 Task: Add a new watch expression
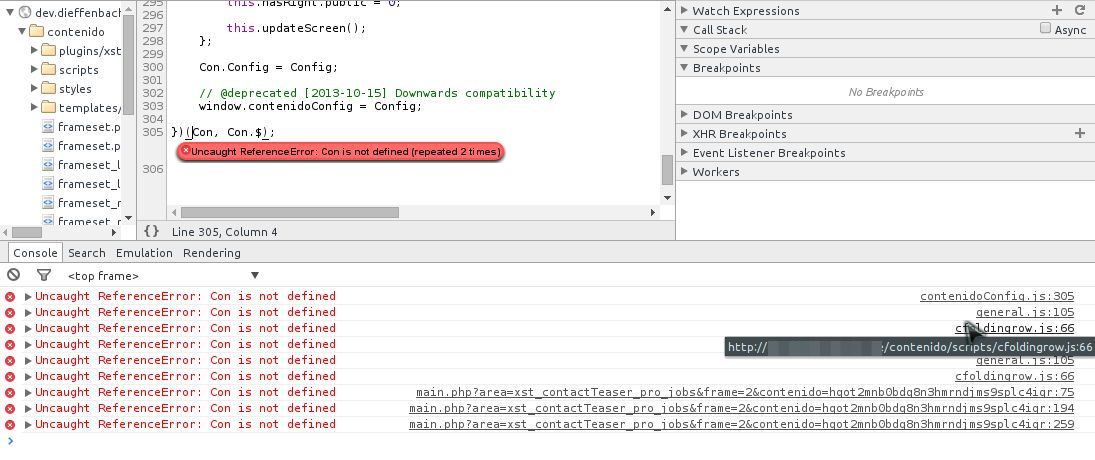pos(1057,10)
